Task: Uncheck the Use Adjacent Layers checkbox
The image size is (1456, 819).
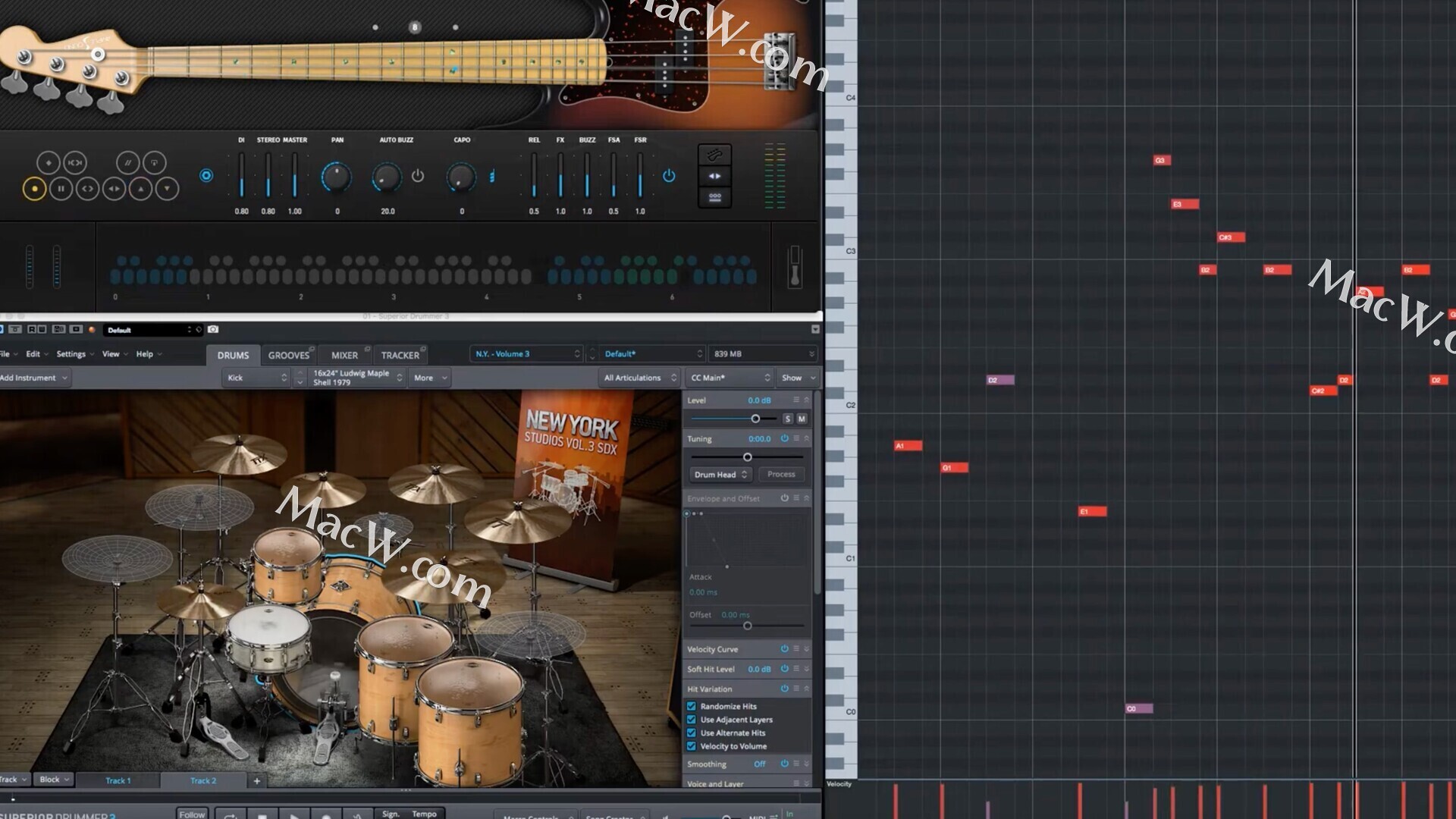Action: 692,720
